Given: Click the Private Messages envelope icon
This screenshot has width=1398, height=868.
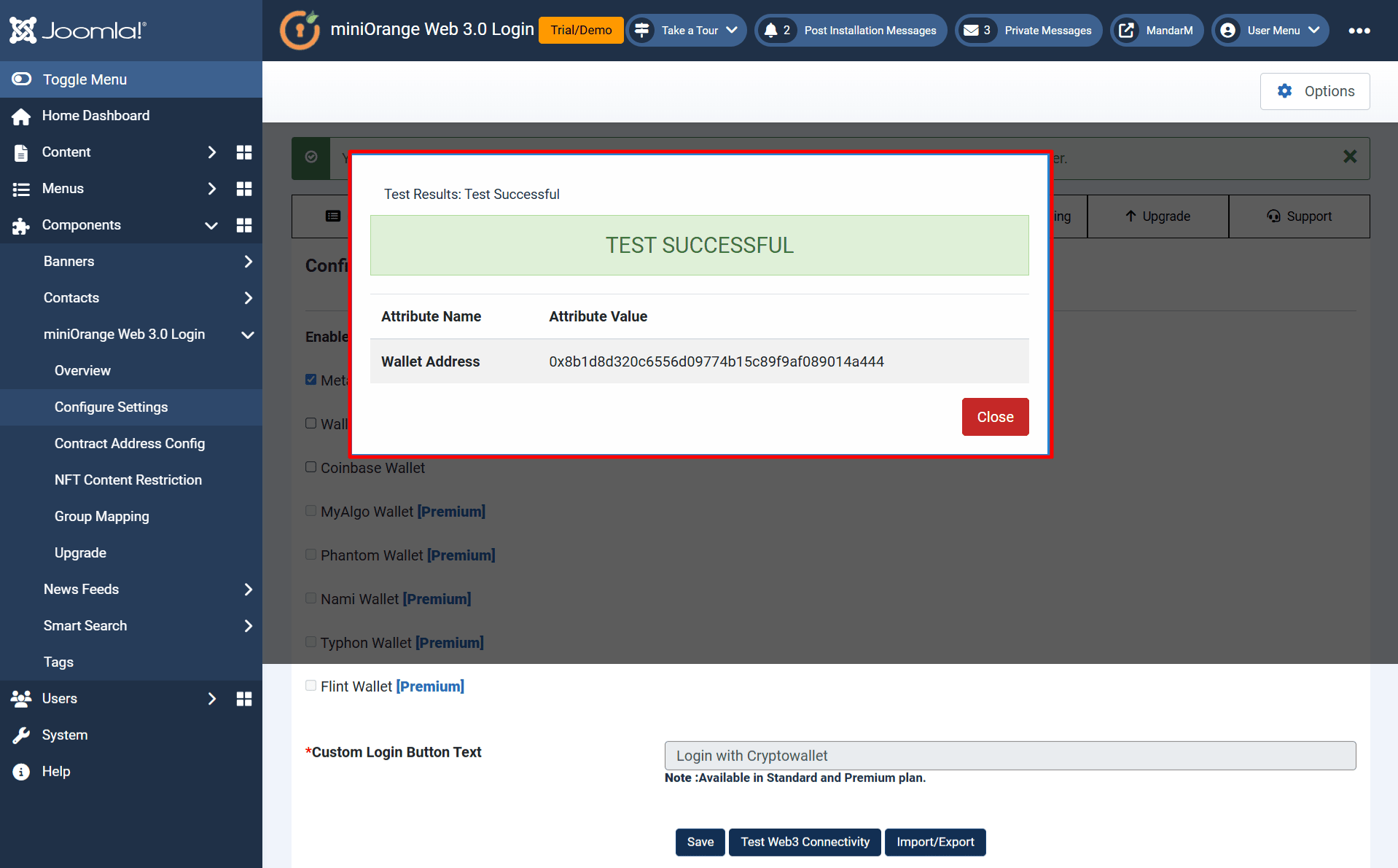Looking at the screenshot, I should (x=971, y=30).
